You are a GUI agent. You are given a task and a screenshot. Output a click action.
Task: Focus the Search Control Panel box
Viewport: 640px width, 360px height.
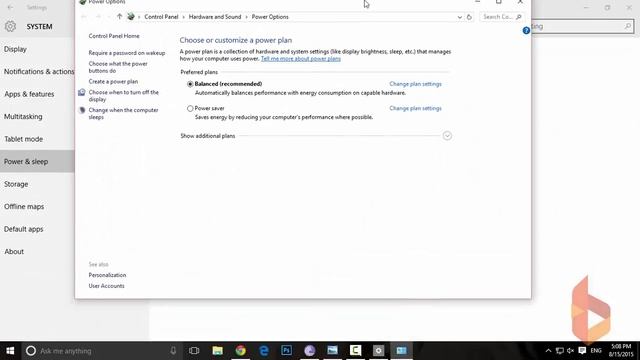pos(502,17)
